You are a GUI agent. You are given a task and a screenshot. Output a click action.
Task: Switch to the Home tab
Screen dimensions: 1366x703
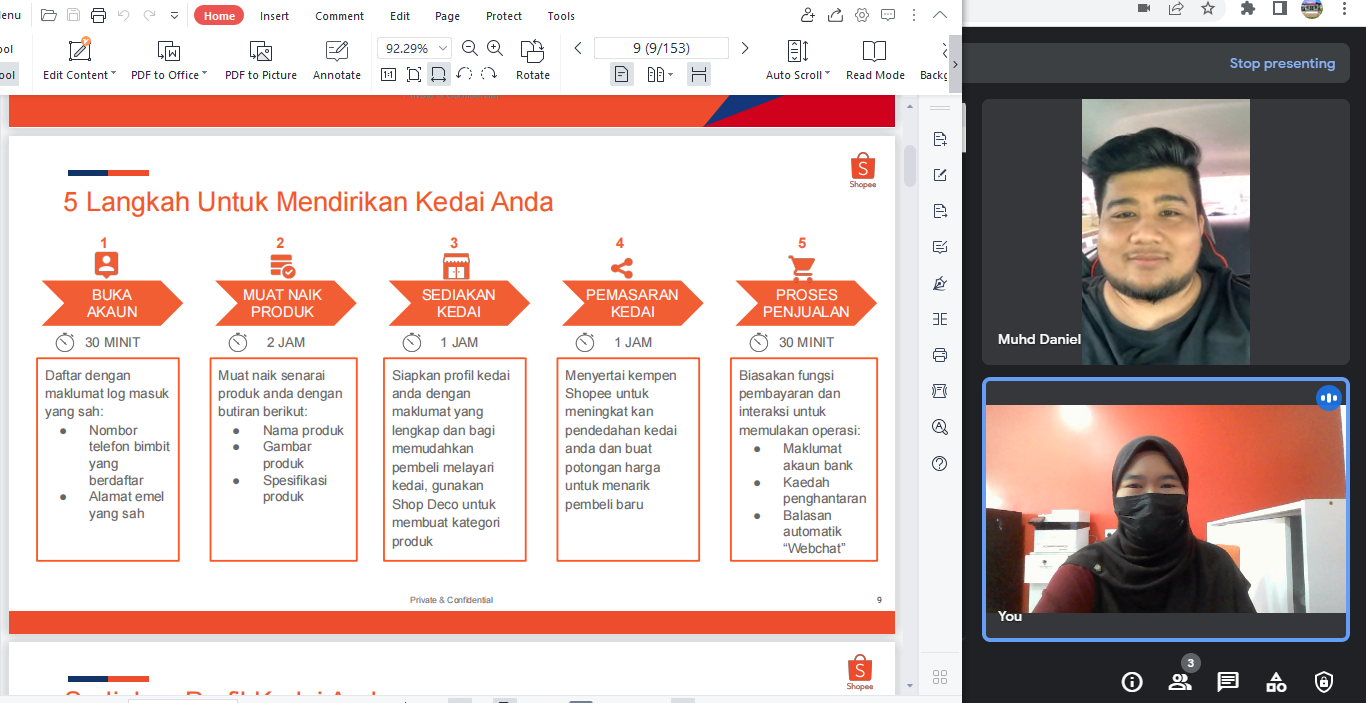tap(219, 16)
